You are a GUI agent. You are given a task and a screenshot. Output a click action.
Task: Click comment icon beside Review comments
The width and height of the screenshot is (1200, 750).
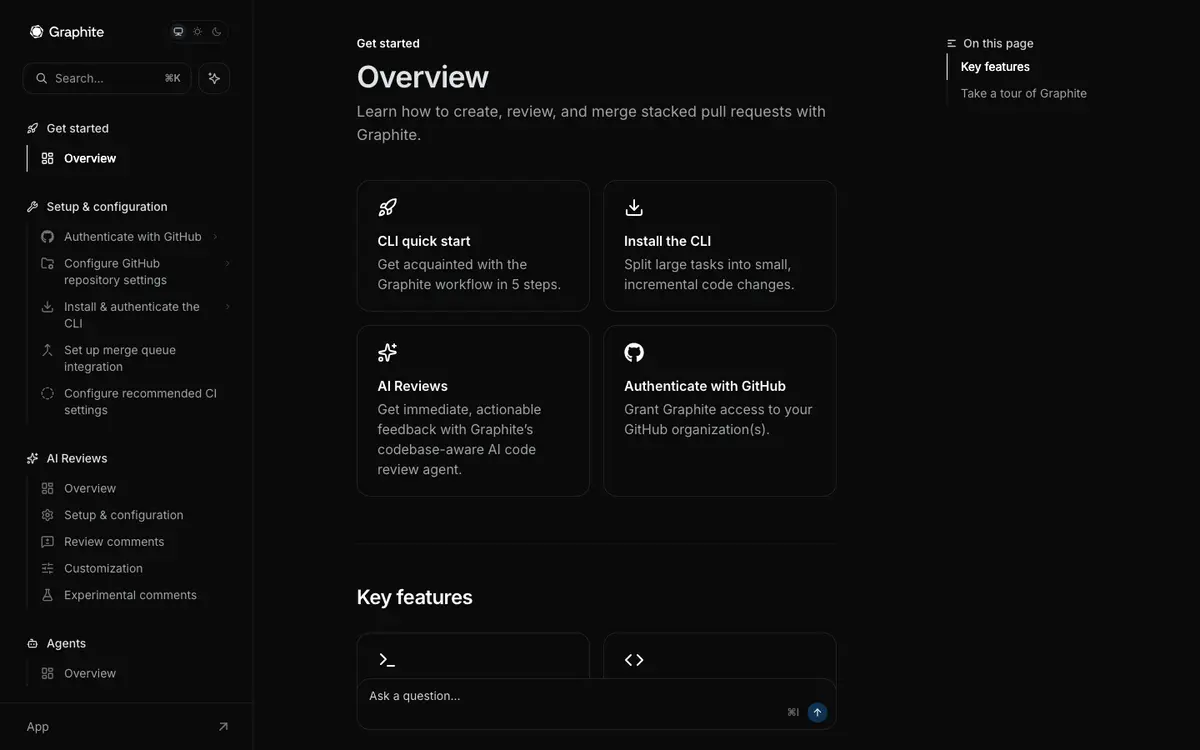[x=47, y=542]
